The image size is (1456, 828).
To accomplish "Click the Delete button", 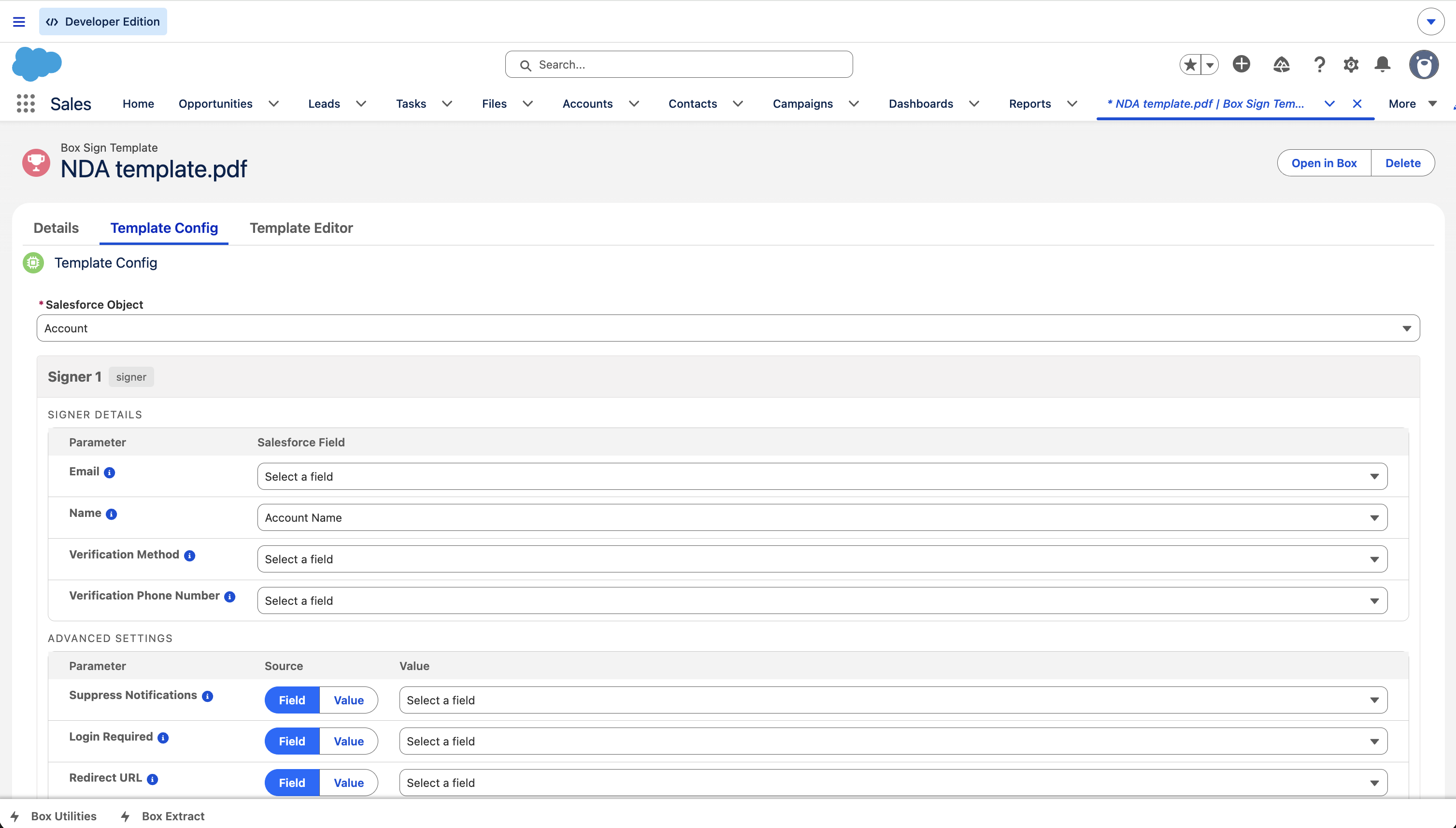I will 1402,163.
